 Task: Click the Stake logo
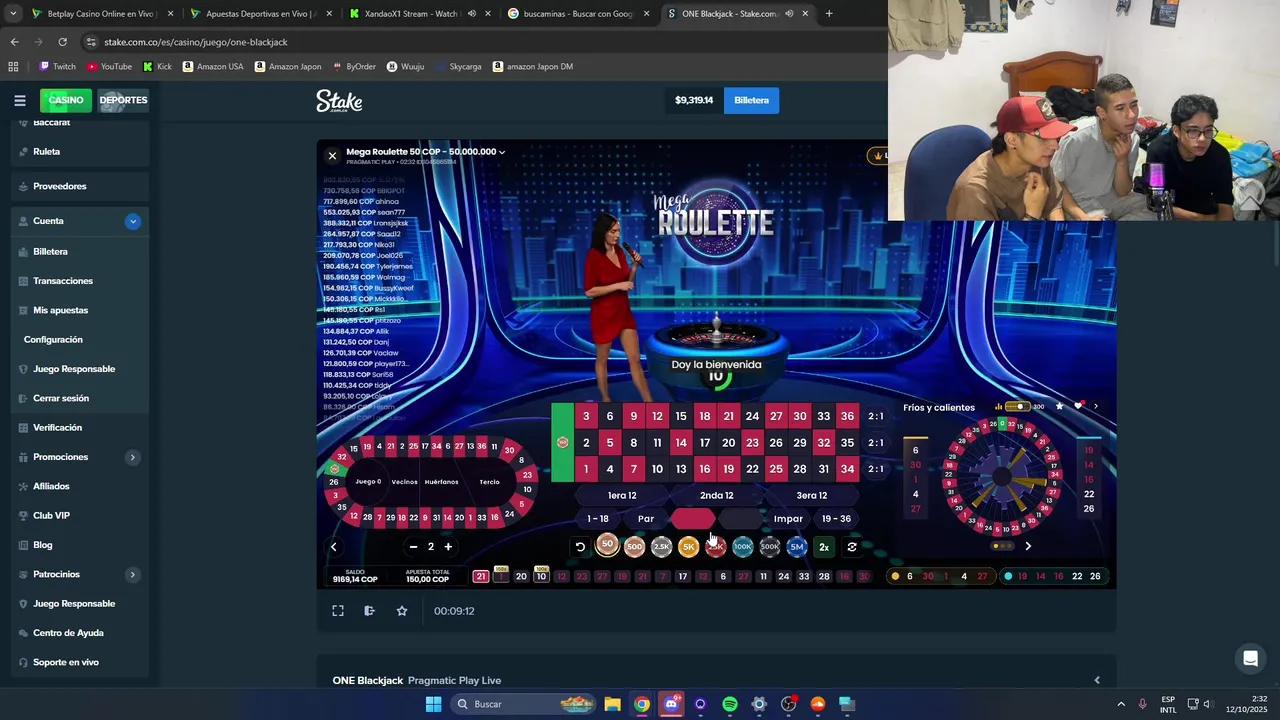point(339,101)
